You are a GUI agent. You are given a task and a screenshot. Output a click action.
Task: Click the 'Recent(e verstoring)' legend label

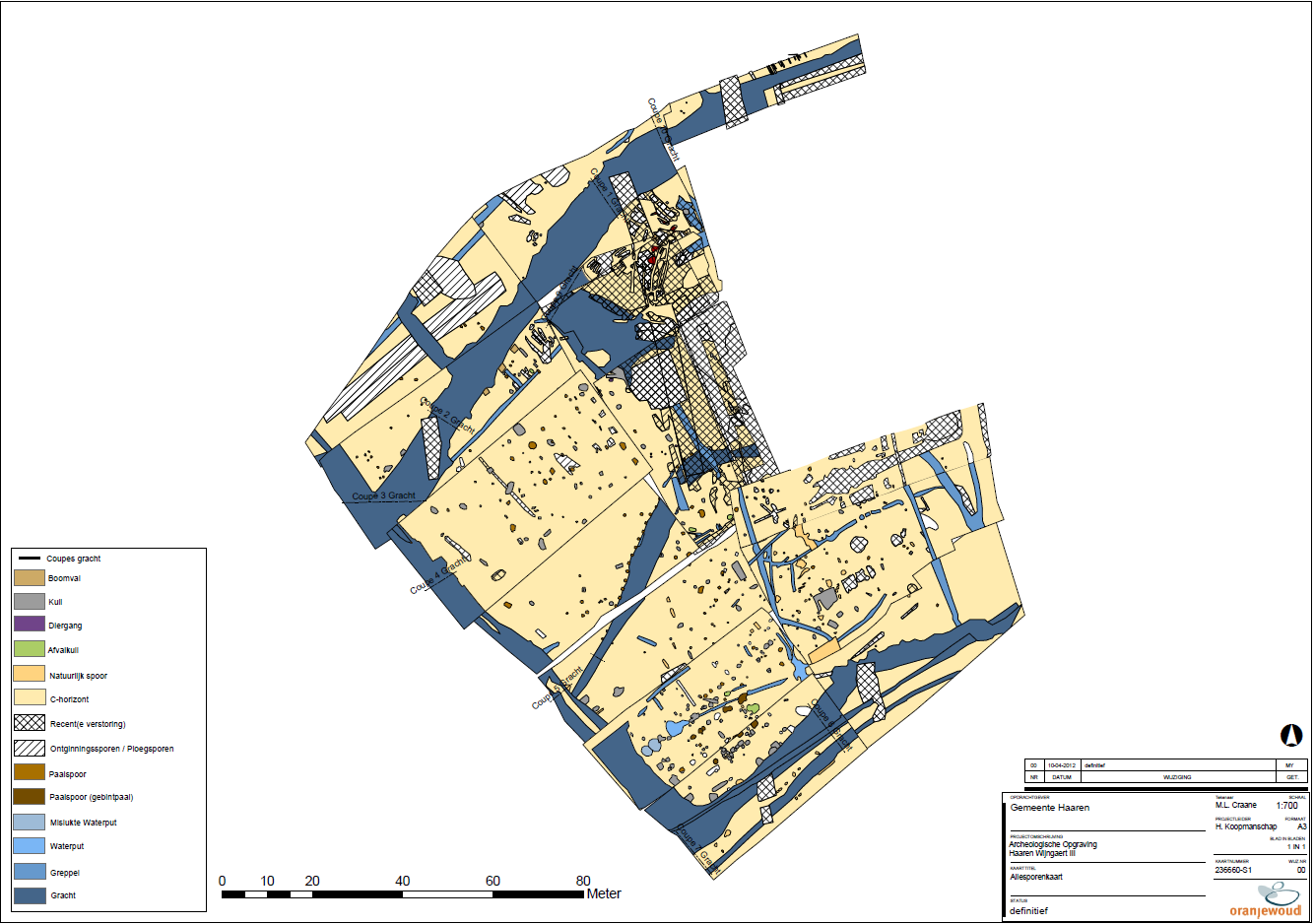[88, 724]
